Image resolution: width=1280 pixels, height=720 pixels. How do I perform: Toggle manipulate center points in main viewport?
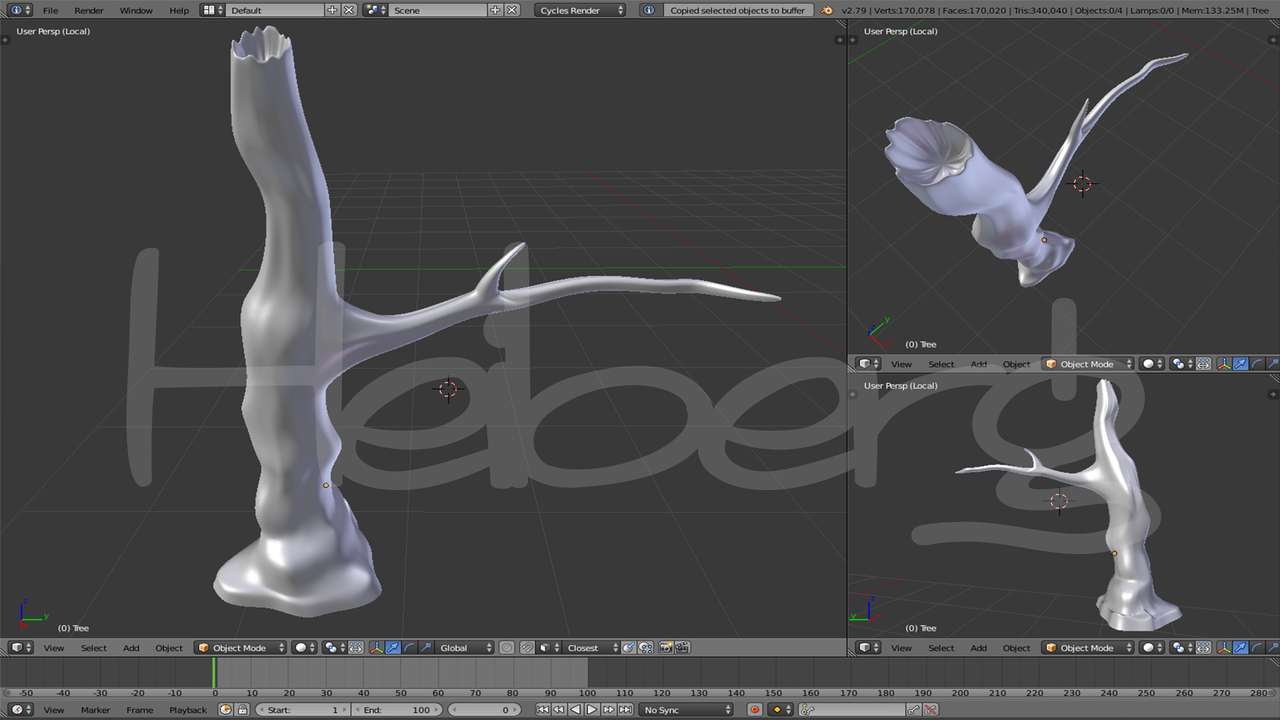point(355,648)
